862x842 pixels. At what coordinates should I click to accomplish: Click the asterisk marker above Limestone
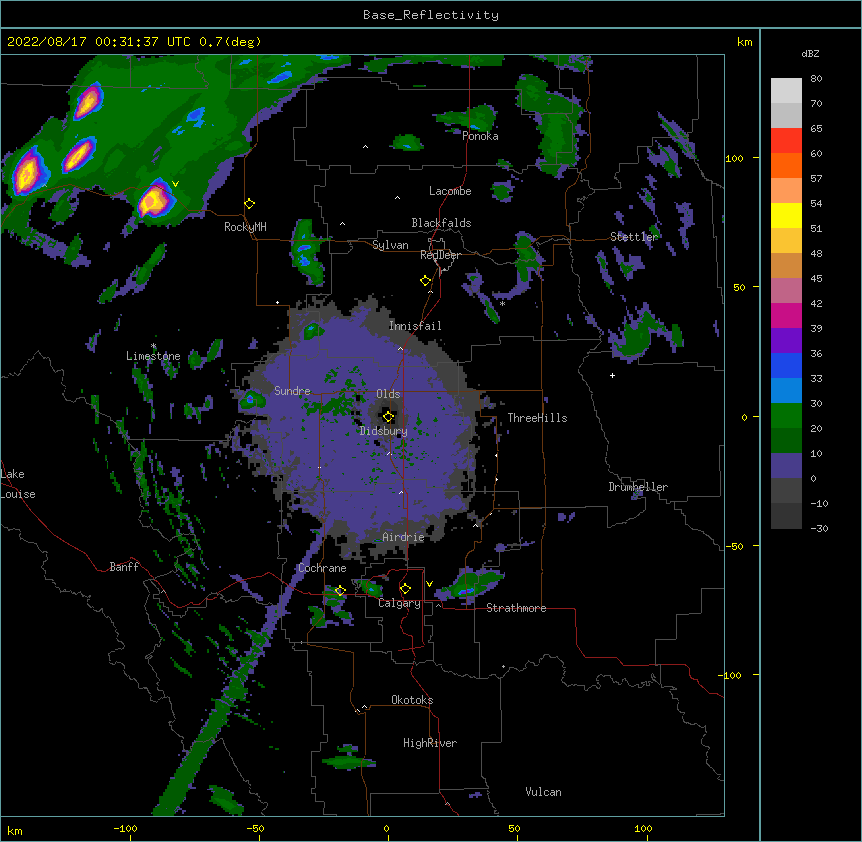point(153,346)
